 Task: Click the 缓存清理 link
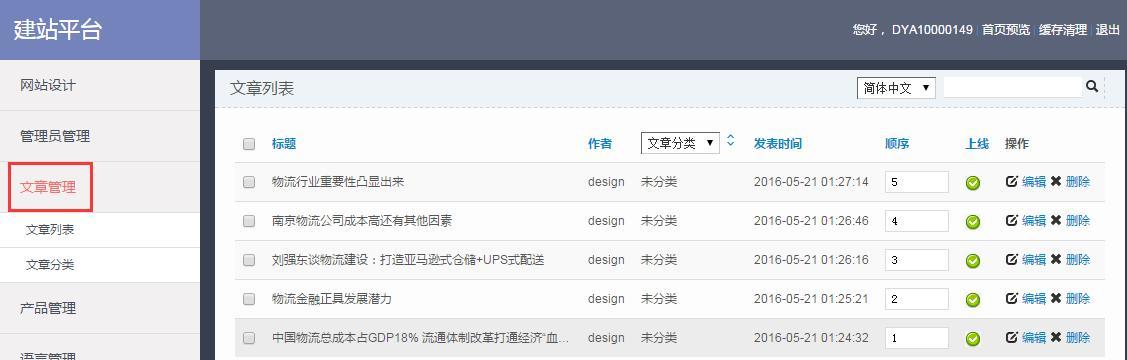click(1062, 30)
